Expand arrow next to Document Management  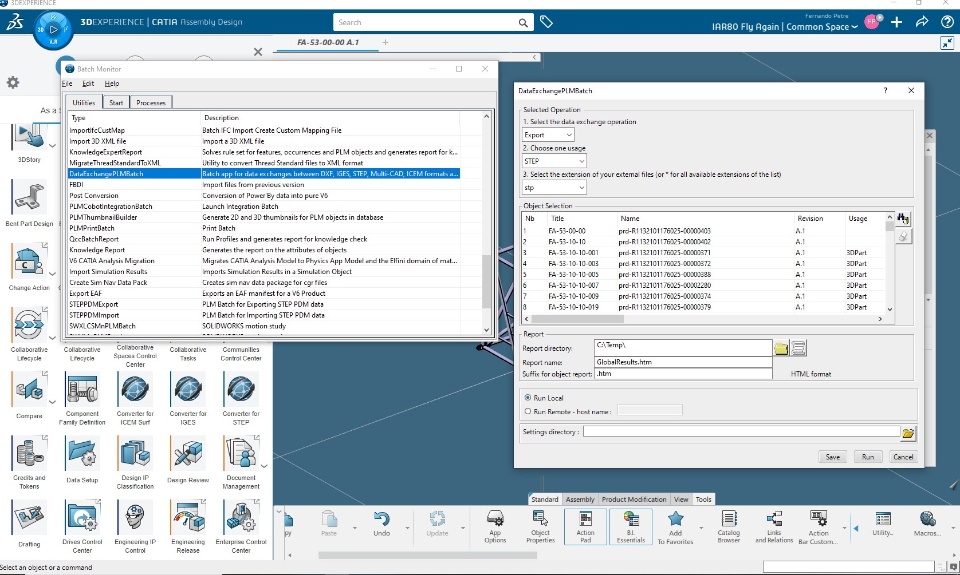tap(264, 466)
